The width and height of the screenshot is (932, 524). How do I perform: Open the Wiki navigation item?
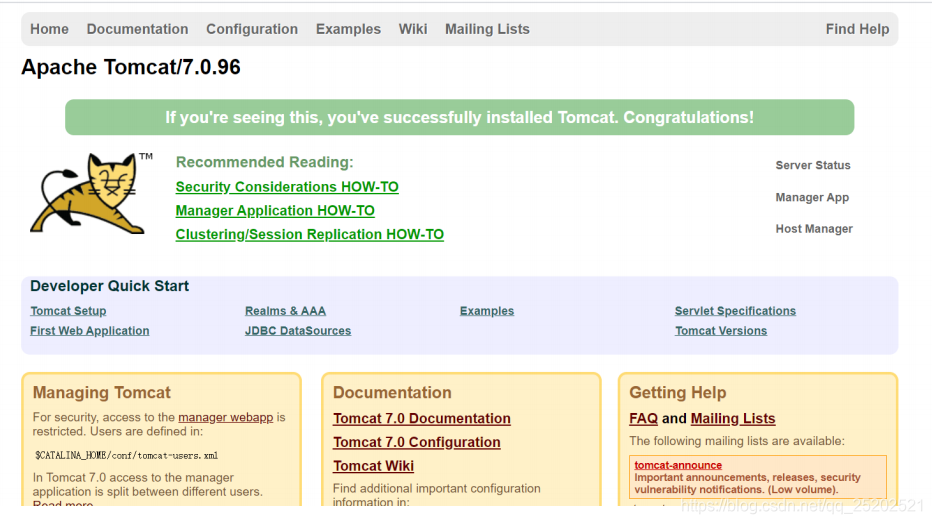[x=413, y=29]
